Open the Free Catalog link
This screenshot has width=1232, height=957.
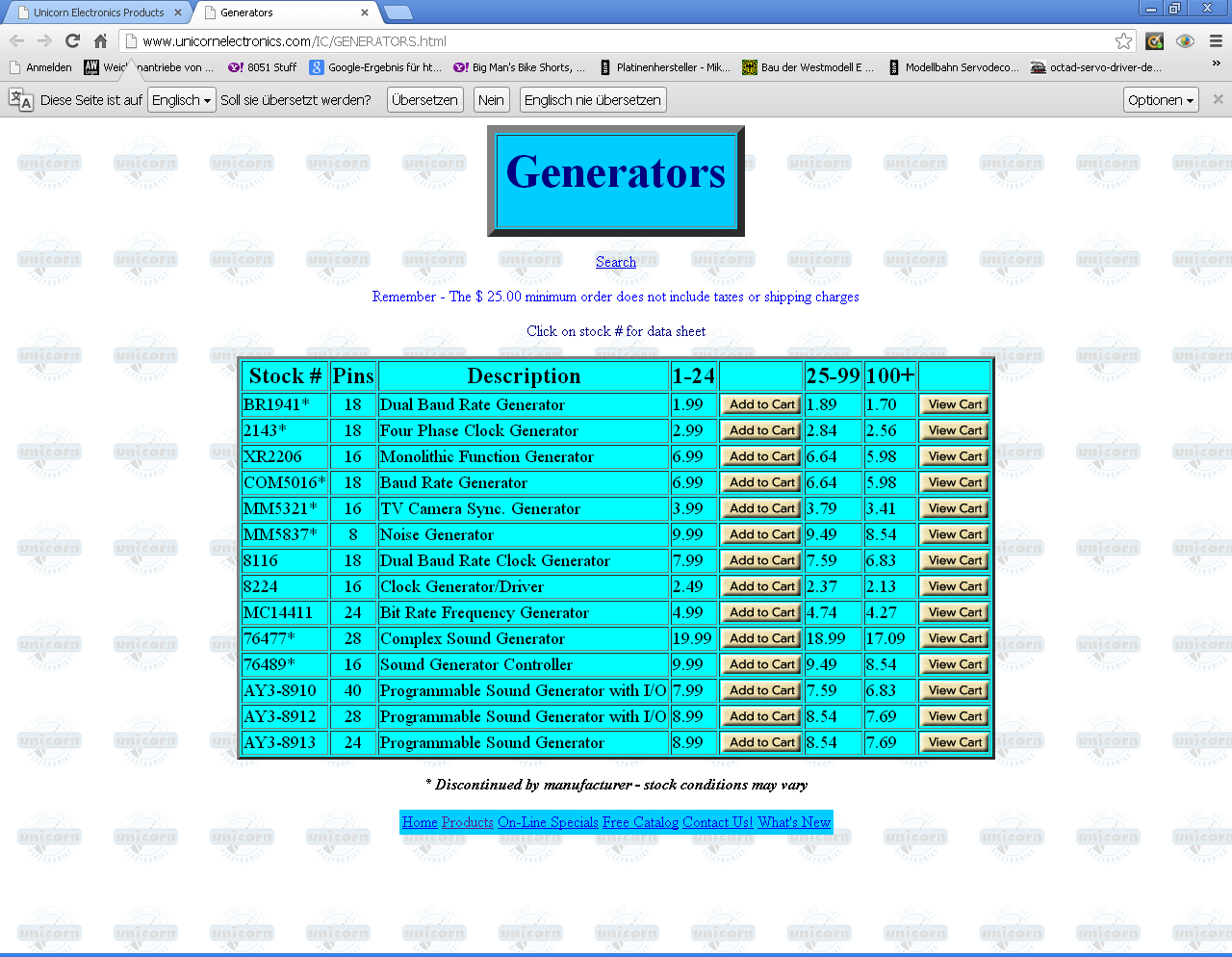click(640, 822)
